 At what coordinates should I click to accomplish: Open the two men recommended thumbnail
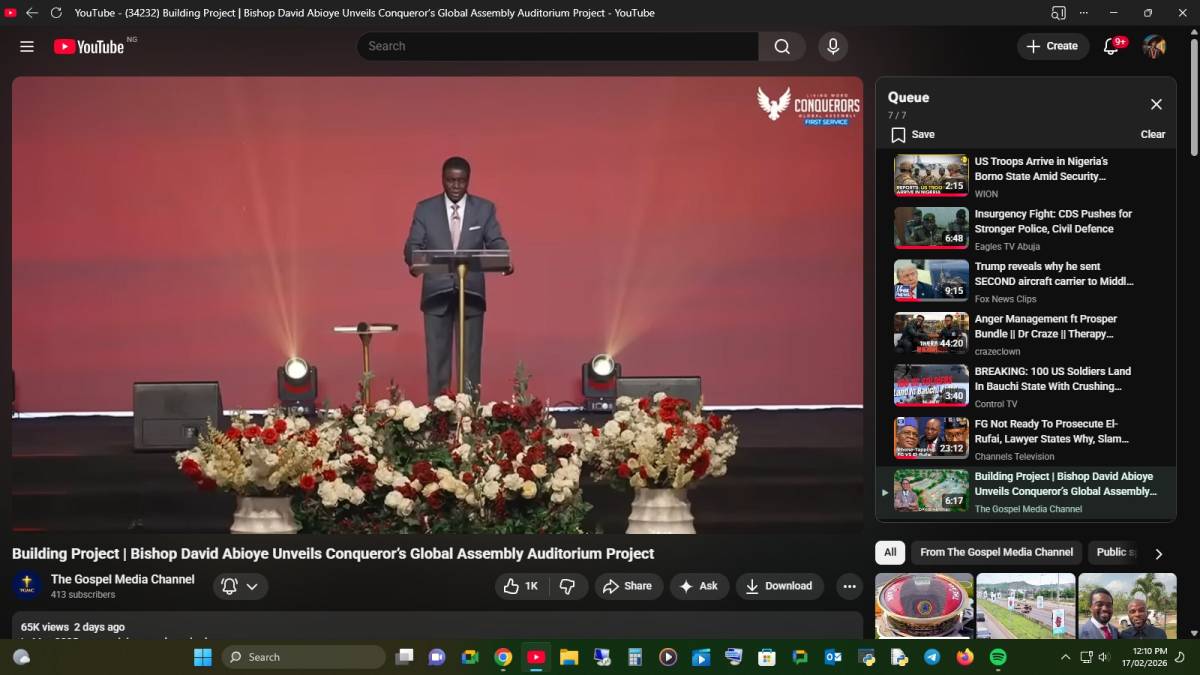coord(1127,606)
